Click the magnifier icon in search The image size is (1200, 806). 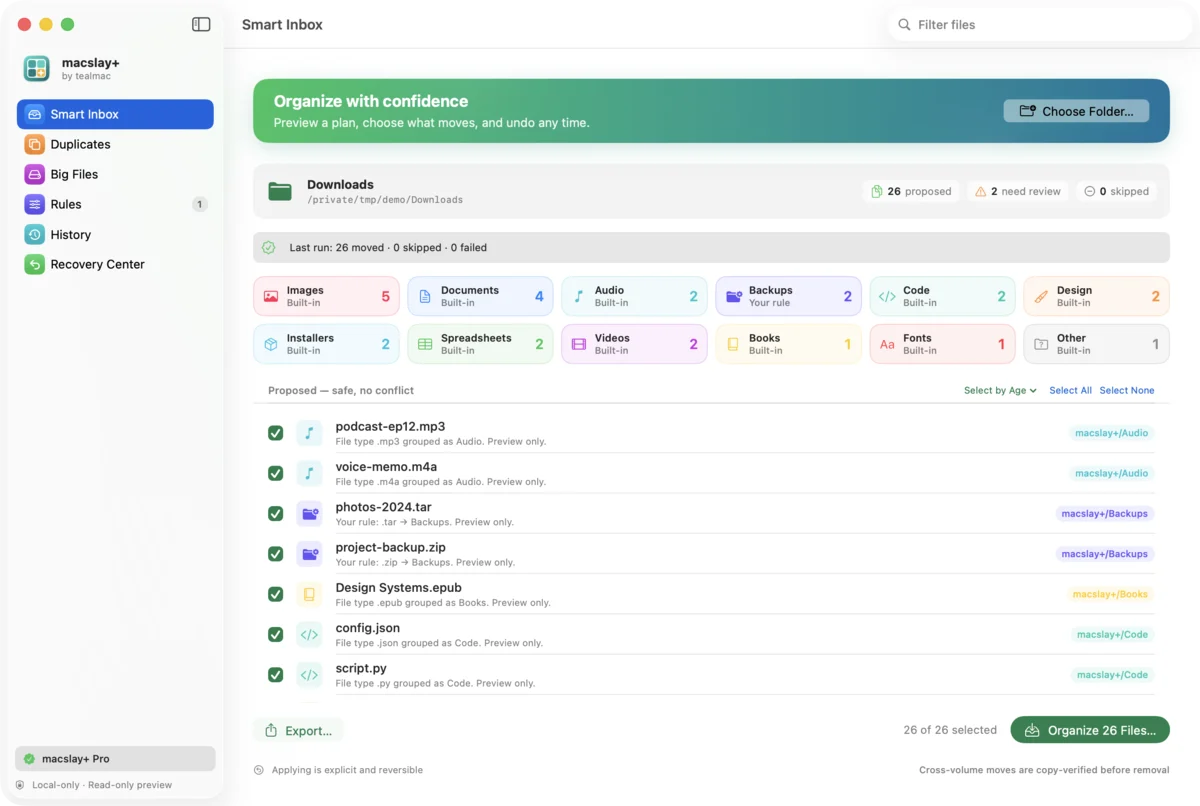pos(904,24)
